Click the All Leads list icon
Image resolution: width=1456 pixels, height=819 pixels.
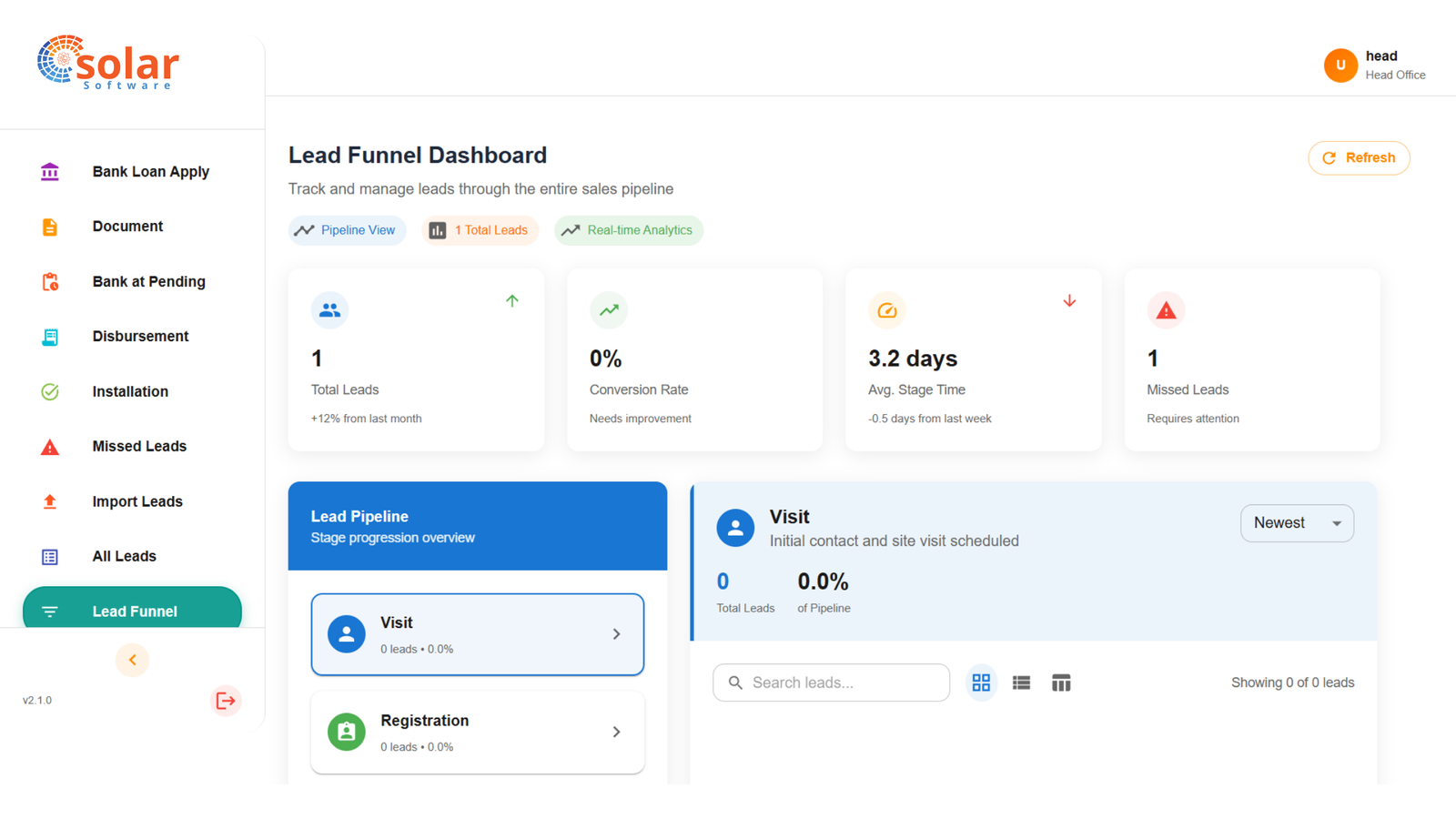pos(50,557)
